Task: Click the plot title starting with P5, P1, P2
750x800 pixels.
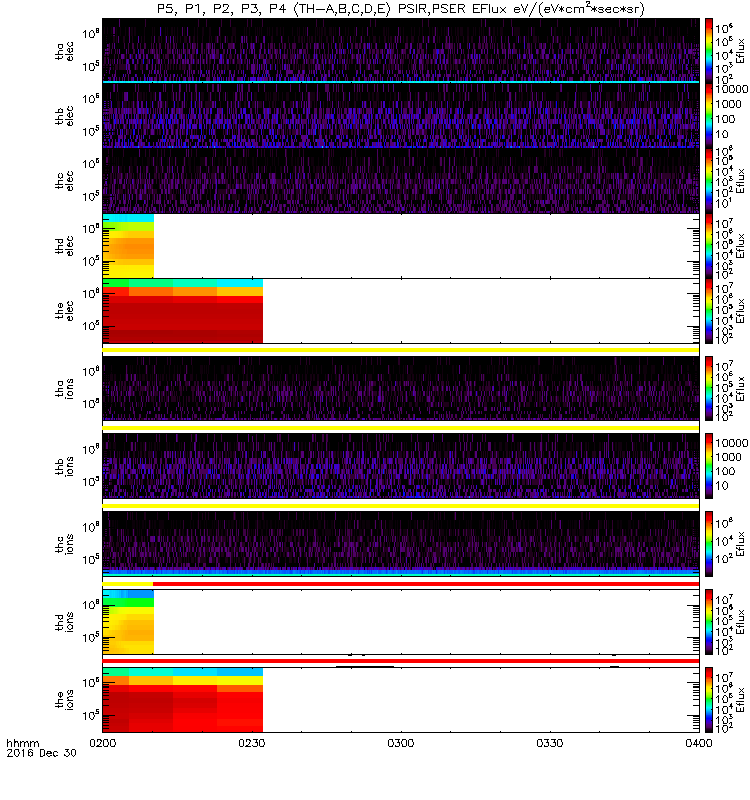Action: coord(401,9)
